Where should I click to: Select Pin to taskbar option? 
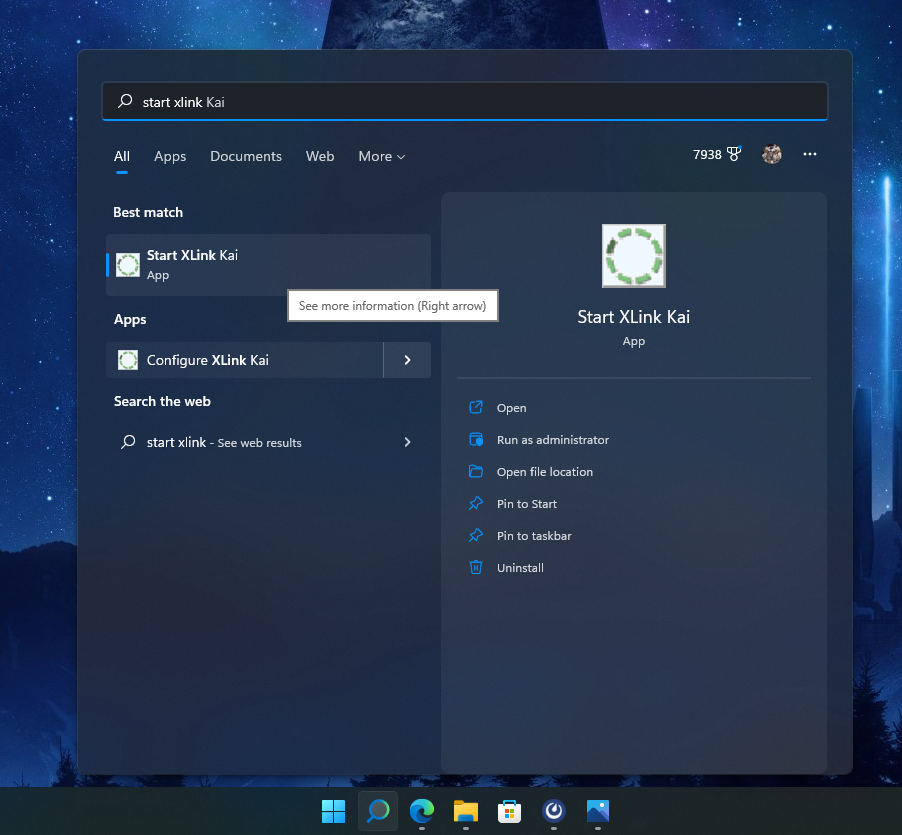[534, 536]
